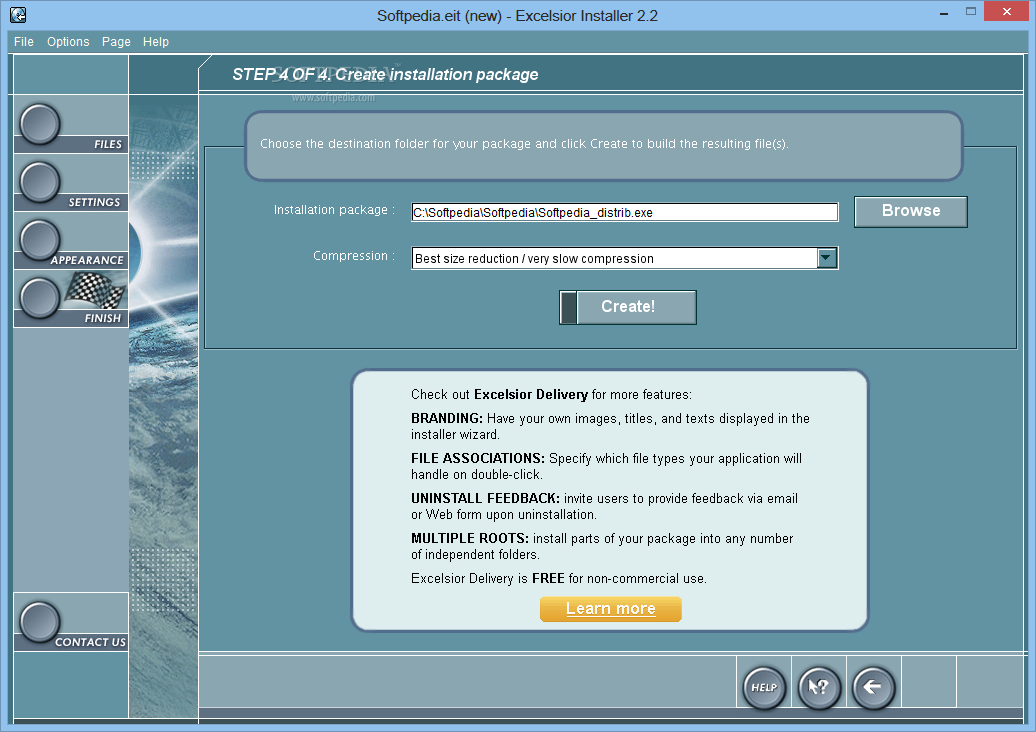
Task: Click the Learn more link
Action: pos(610,608)
